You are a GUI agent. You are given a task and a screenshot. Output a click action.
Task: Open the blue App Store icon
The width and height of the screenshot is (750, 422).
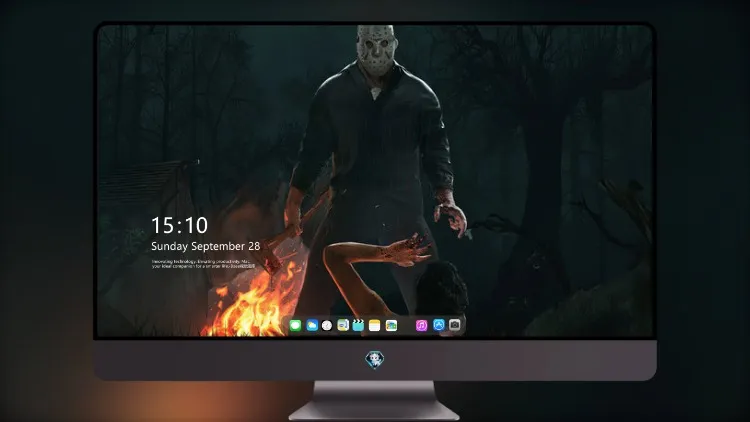click(x=439, y=325)
